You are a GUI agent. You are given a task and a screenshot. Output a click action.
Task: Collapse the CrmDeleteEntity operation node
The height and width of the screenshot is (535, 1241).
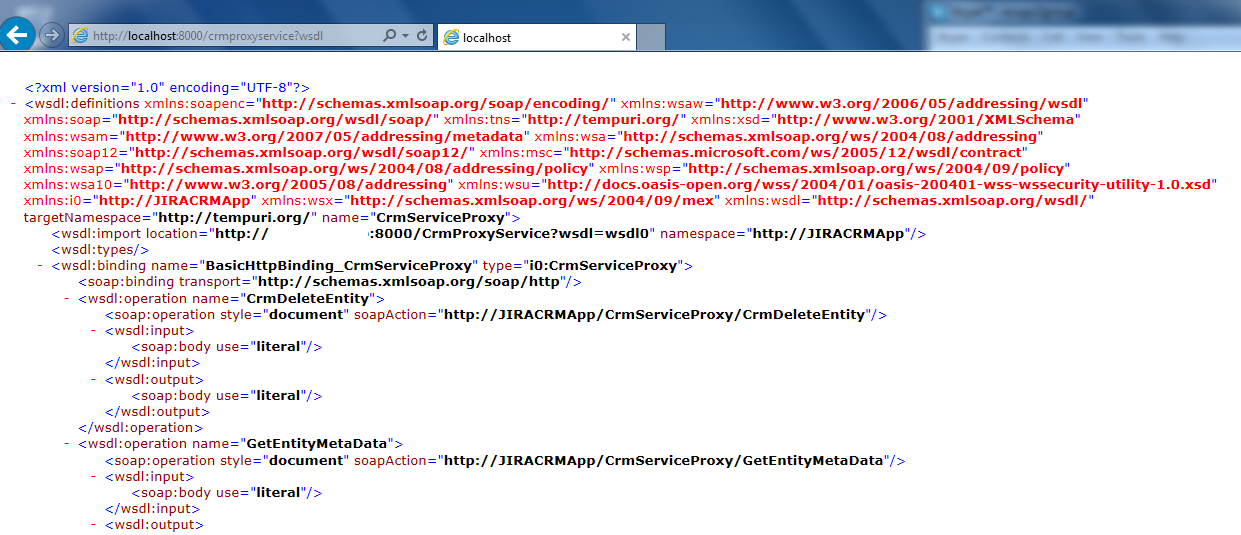pyautogui.click(x=67, y=298)
